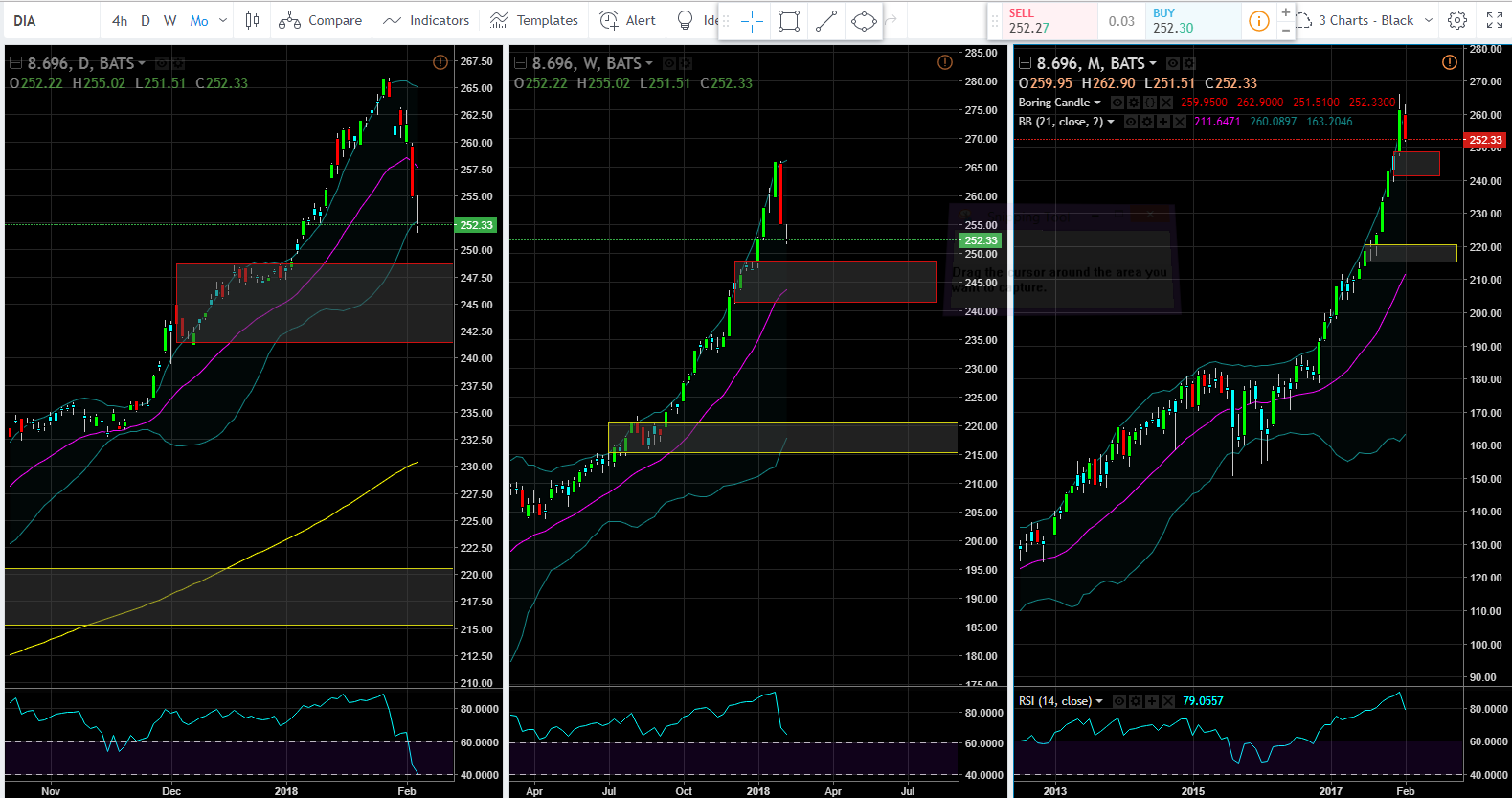The width and height of the screenshot is (1512, 798).
Task: Select the ellipse shape drawing tool
Action: (x=864, y=21)
